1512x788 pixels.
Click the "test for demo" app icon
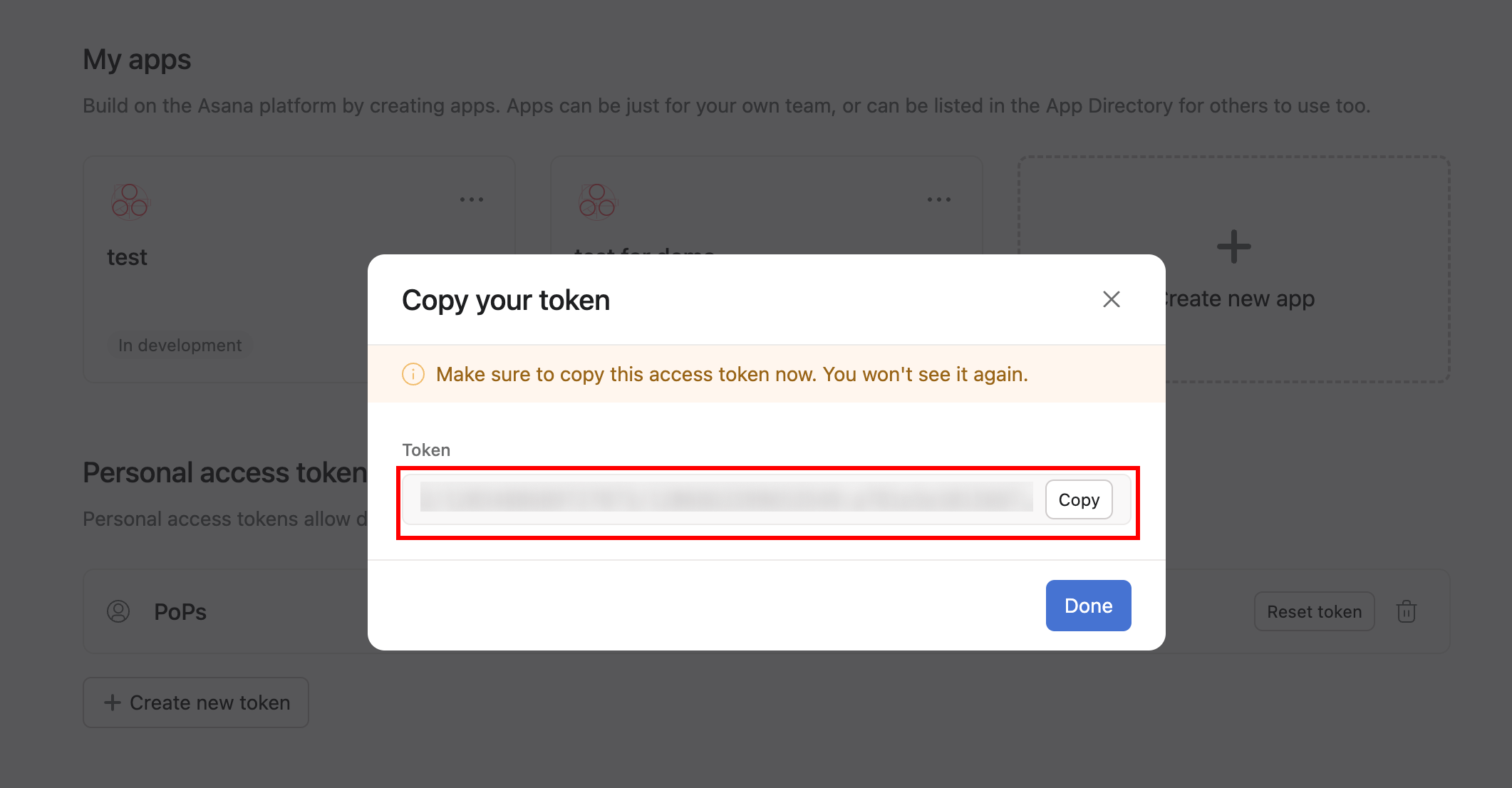596,202
